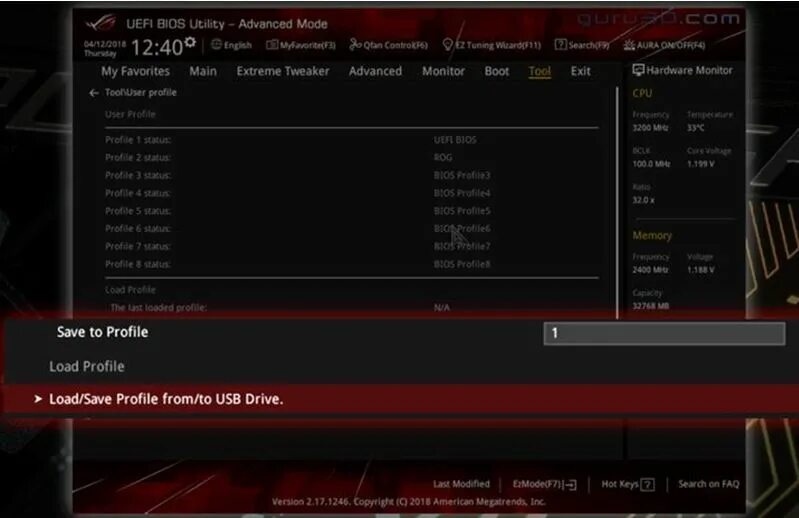Click the last loaded profile N/A value
This screenshot has height=518, width=799.
pyautogui.click(x=442, y=308)
